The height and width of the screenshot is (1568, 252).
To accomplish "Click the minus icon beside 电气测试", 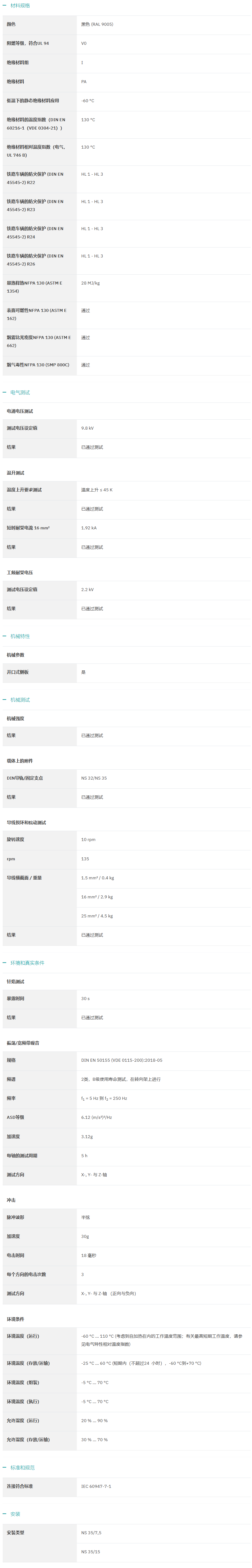I will (x=4, y=392).
